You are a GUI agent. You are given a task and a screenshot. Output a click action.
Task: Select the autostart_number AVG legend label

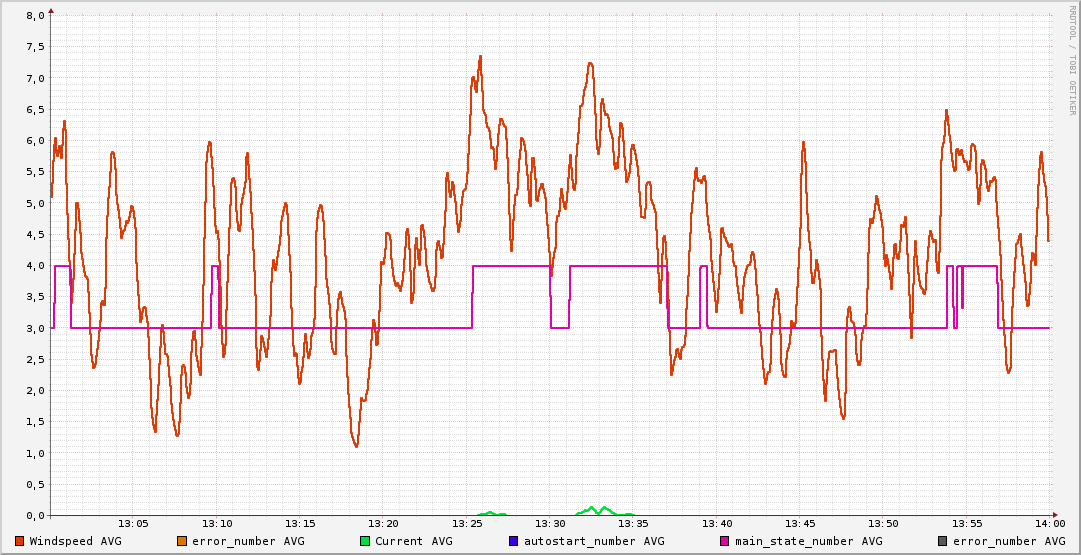coord(594,541)
